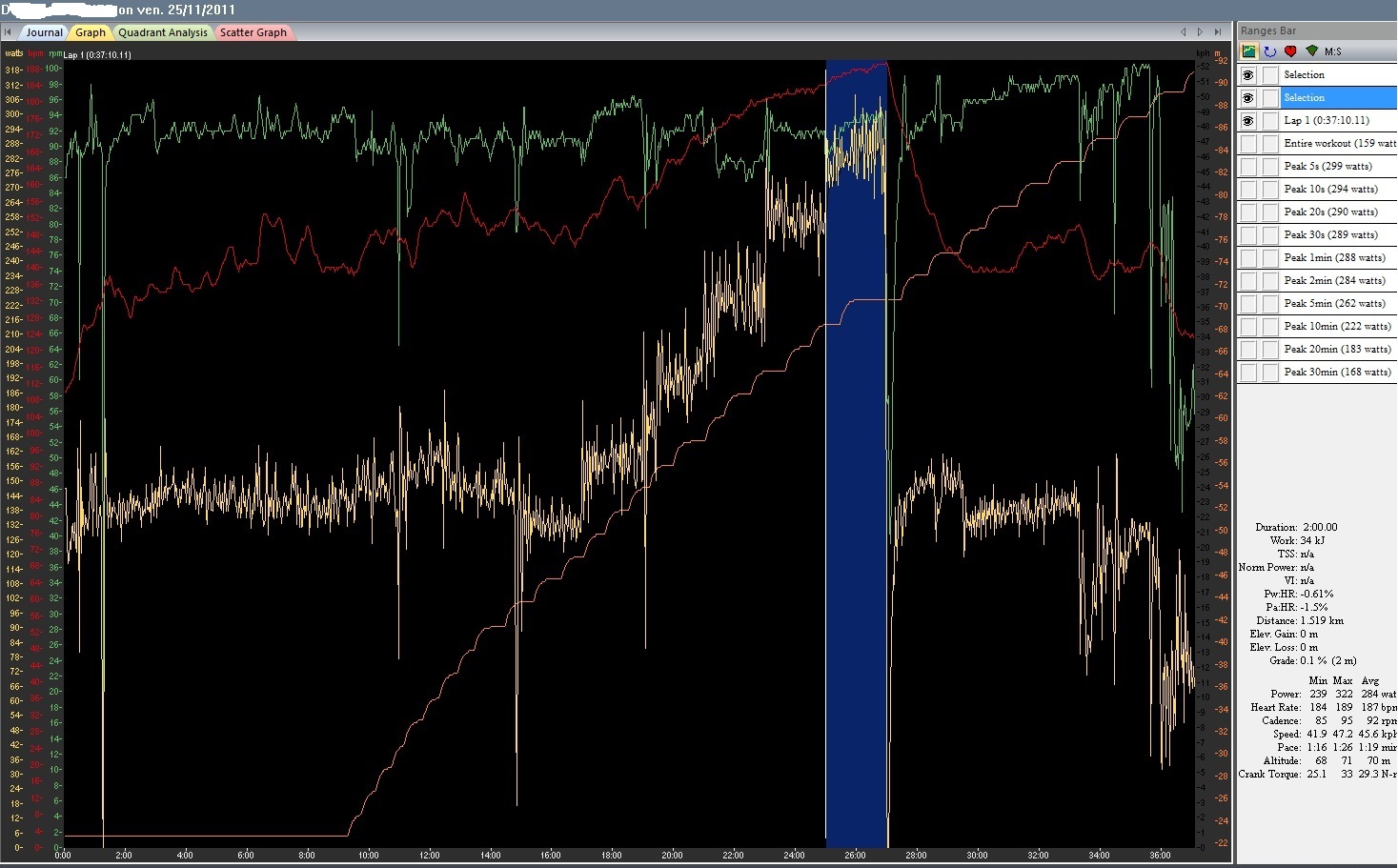Click the bpm axis label
1398x868 pixels.
click(x=36, y=53)
